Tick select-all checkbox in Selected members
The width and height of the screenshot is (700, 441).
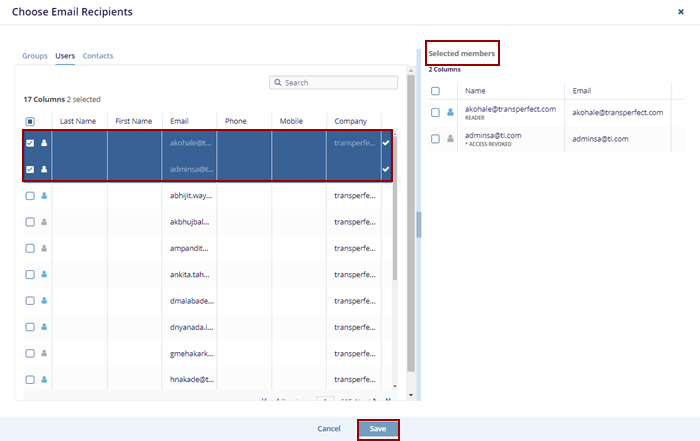[x=435, y=91]
